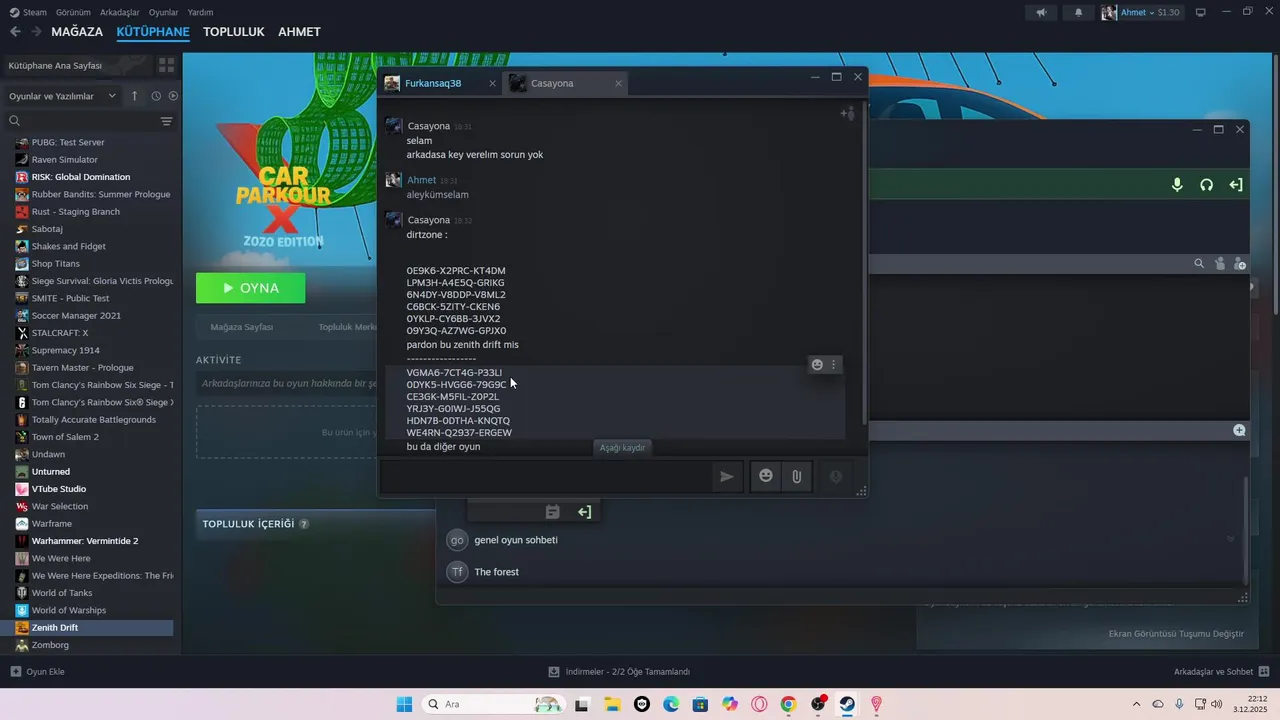This screenshot has height=720, width=1280.
Task: Open Mağaza Sayfası link
Action: pyautogui.click(x=241, y=327)
